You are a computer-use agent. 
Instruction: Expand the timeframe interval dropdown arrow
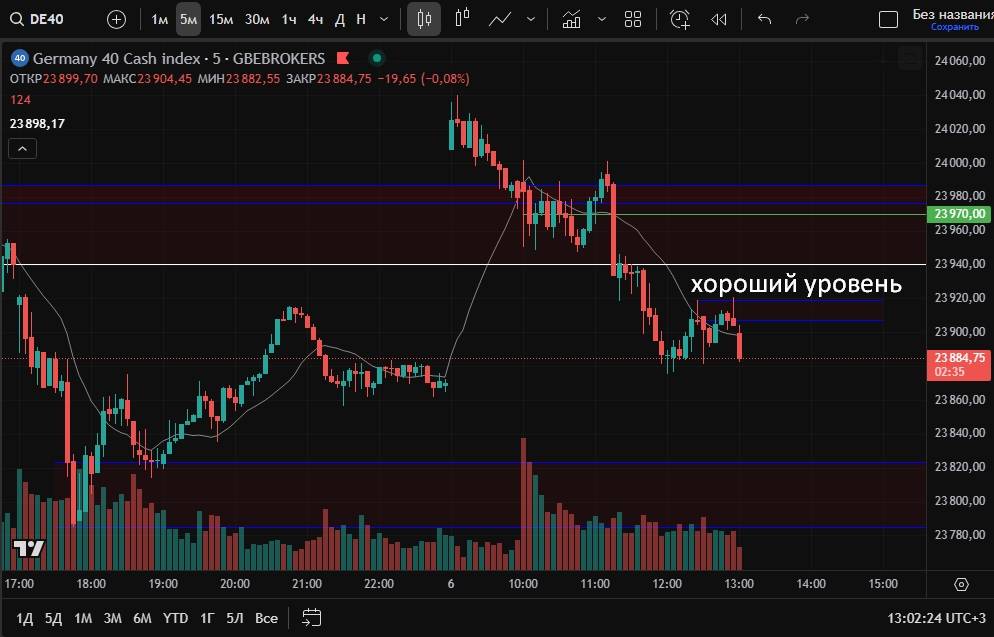384,19
